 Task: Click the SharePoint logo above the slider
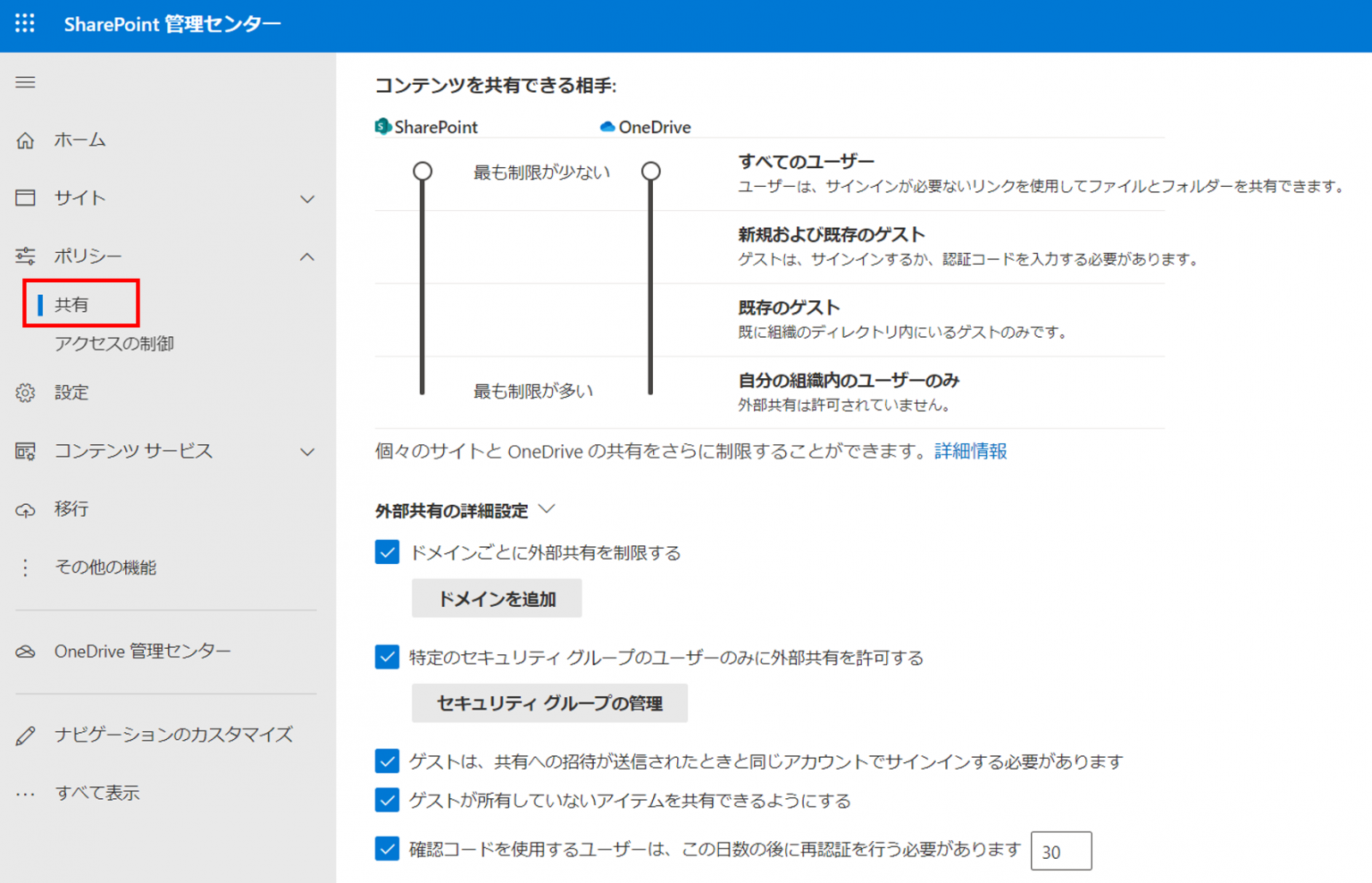(383, 127)
